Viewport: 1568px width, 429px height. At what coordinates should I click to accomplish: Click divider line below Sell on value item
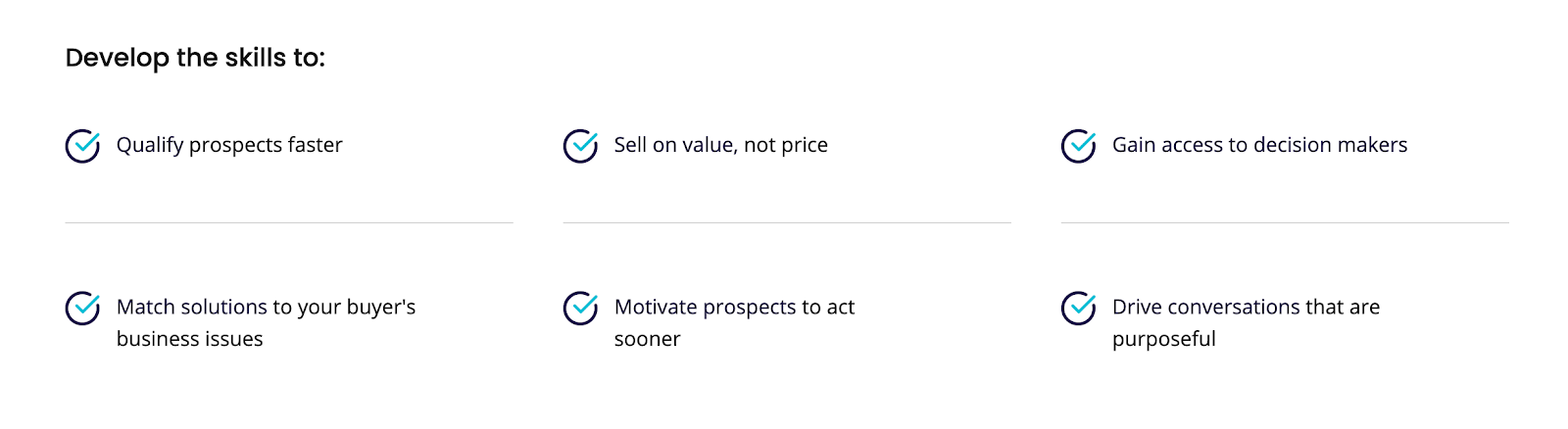[787, 222]
